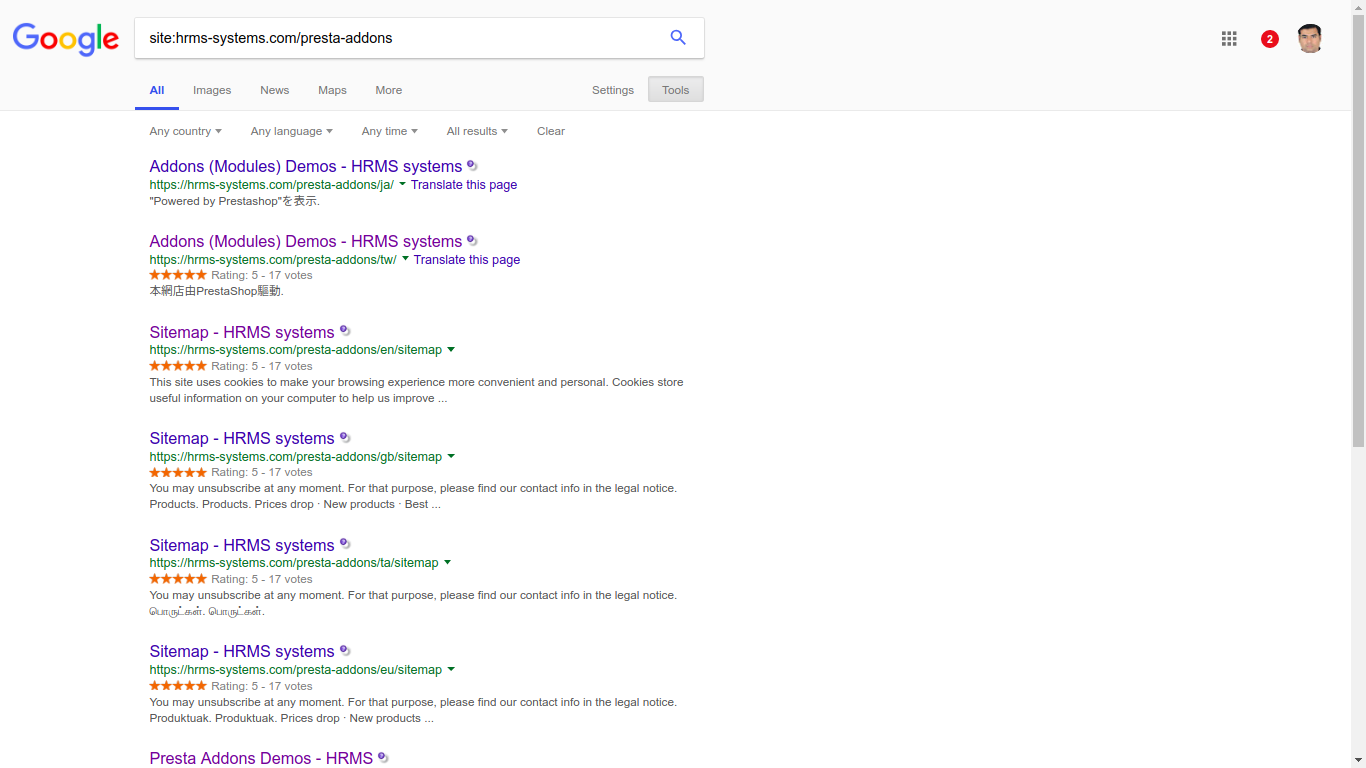Click extension icon beside the /ja/ result title

pyautogui.click(x=472, y=165)
